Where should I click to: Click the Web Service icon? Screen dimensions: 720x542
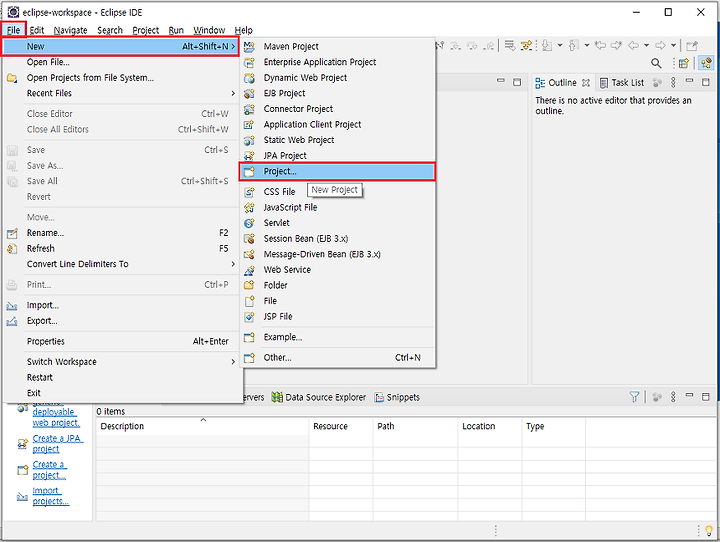pyautogui.click(x=249, y=270)
